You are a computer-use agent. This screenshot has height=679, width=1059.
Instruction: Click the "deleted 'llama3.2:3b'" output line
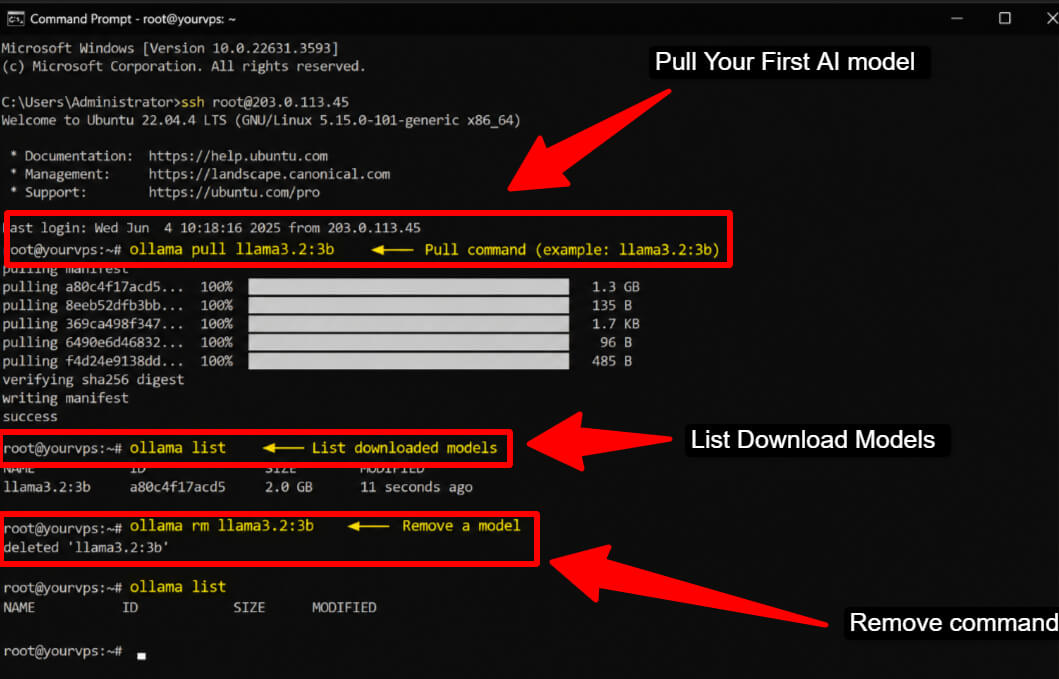pos(86,547)
